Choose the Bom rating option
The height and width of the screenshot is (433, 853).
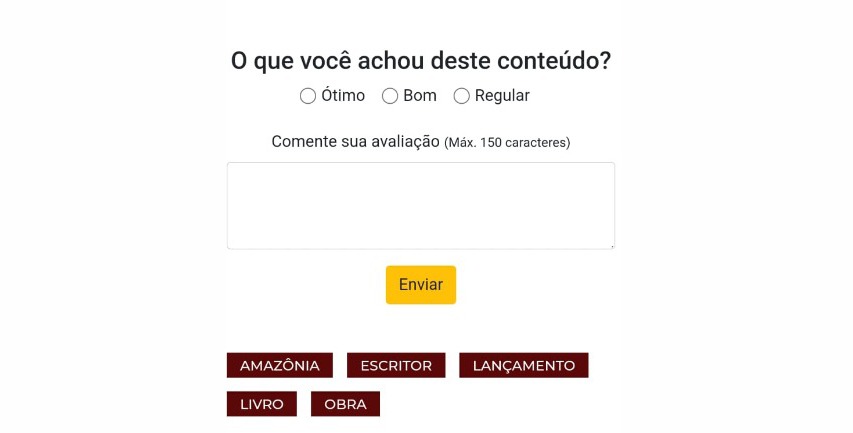click(390, 96)
